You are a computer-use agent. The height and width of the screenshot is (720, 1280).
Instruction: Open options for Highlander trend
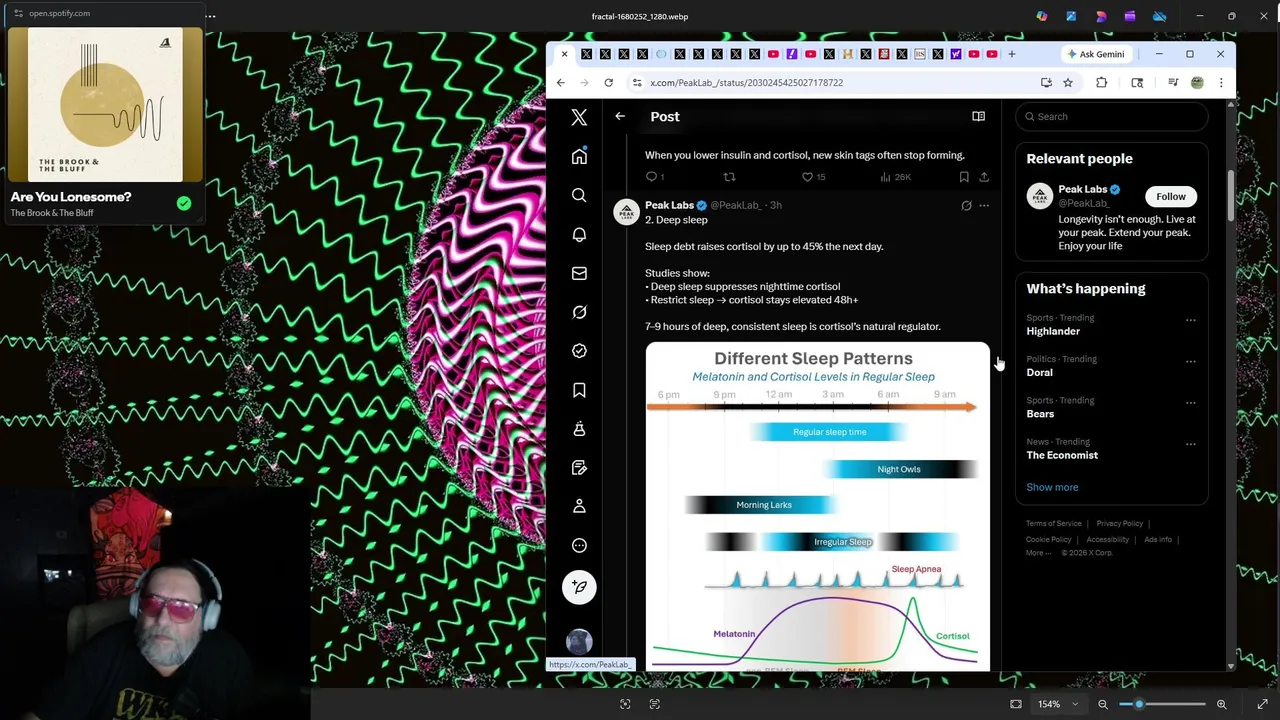point(1190,320)
